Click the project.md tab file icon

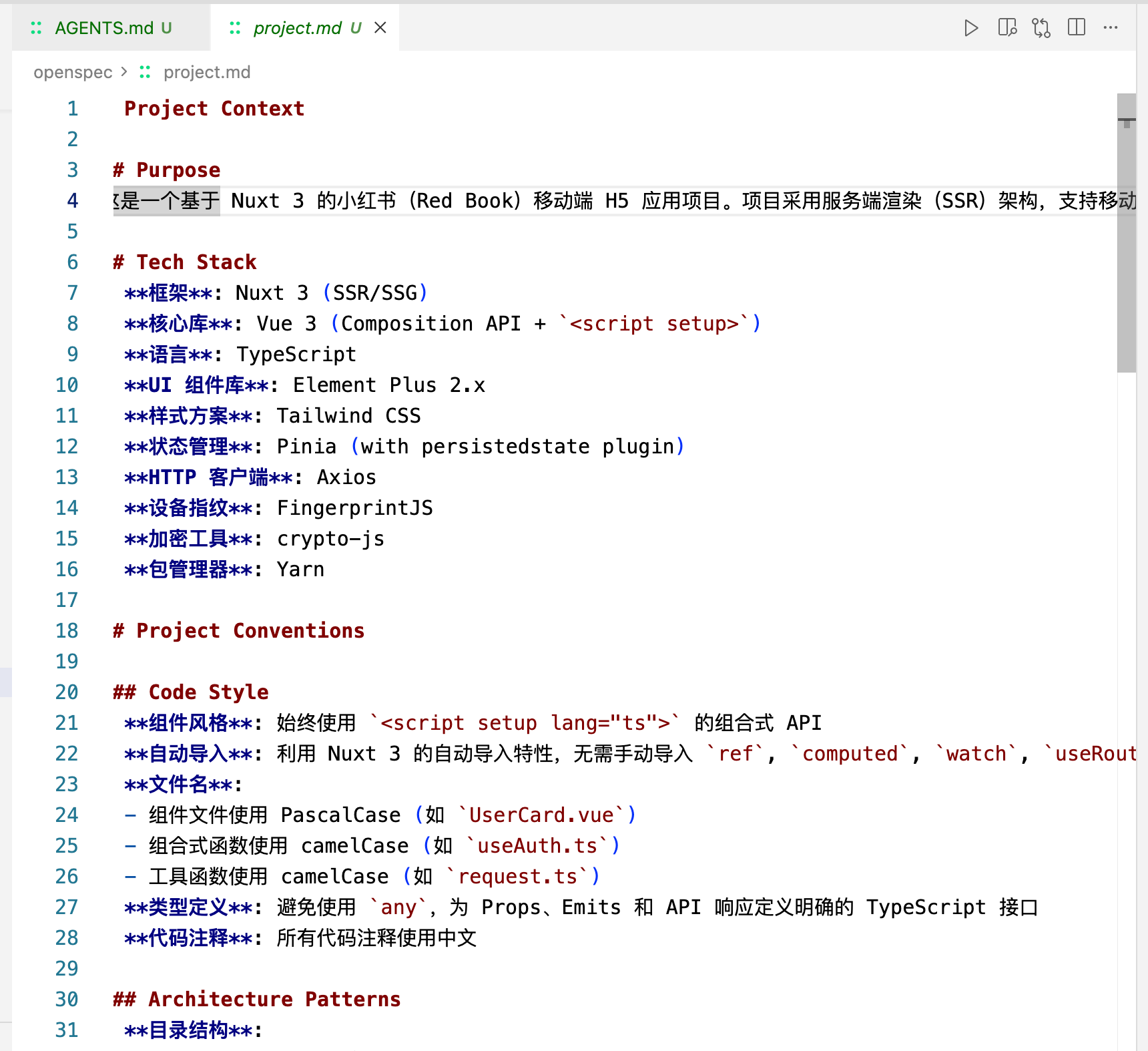(235, 28)
